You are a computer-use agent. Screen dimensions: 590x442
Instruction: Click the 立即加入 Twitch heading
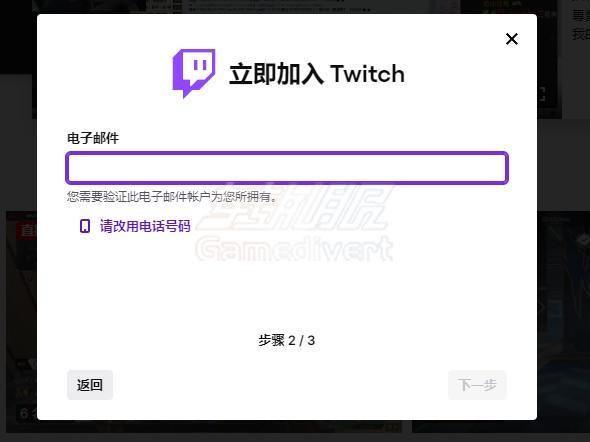click(317, 74)
